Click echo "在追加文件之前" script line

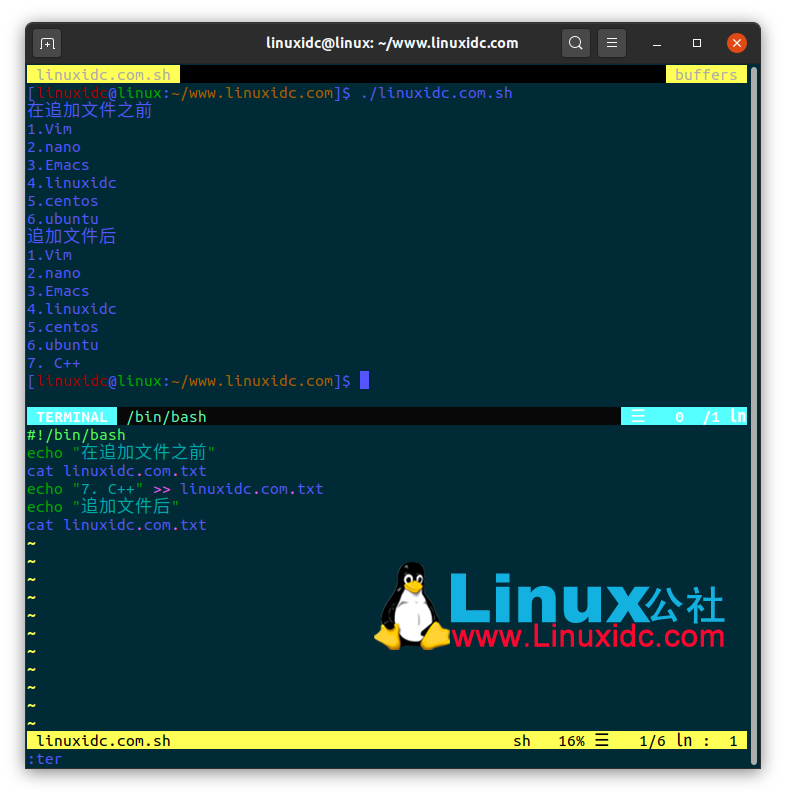(121, 453)
